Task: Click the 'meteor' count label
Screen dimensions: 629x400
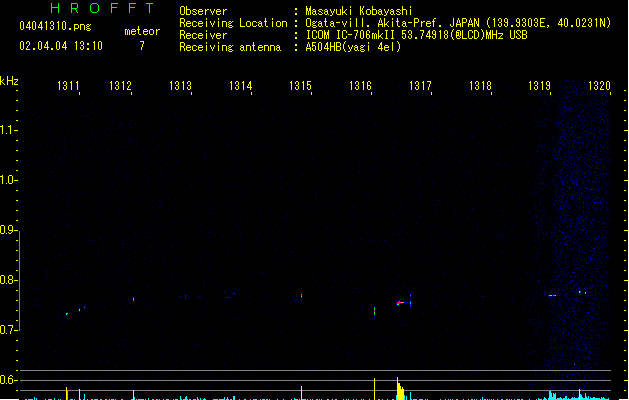Action: click(142, 31)
